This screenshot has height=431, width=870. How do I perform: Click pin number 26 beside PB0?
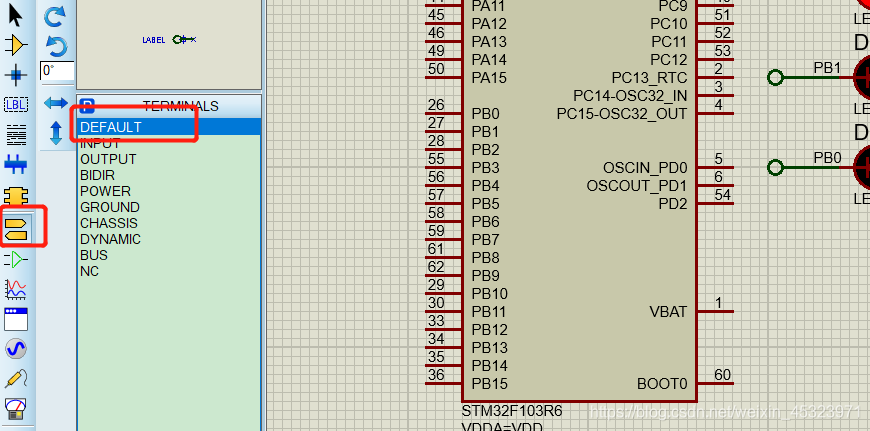pos(436,105)
